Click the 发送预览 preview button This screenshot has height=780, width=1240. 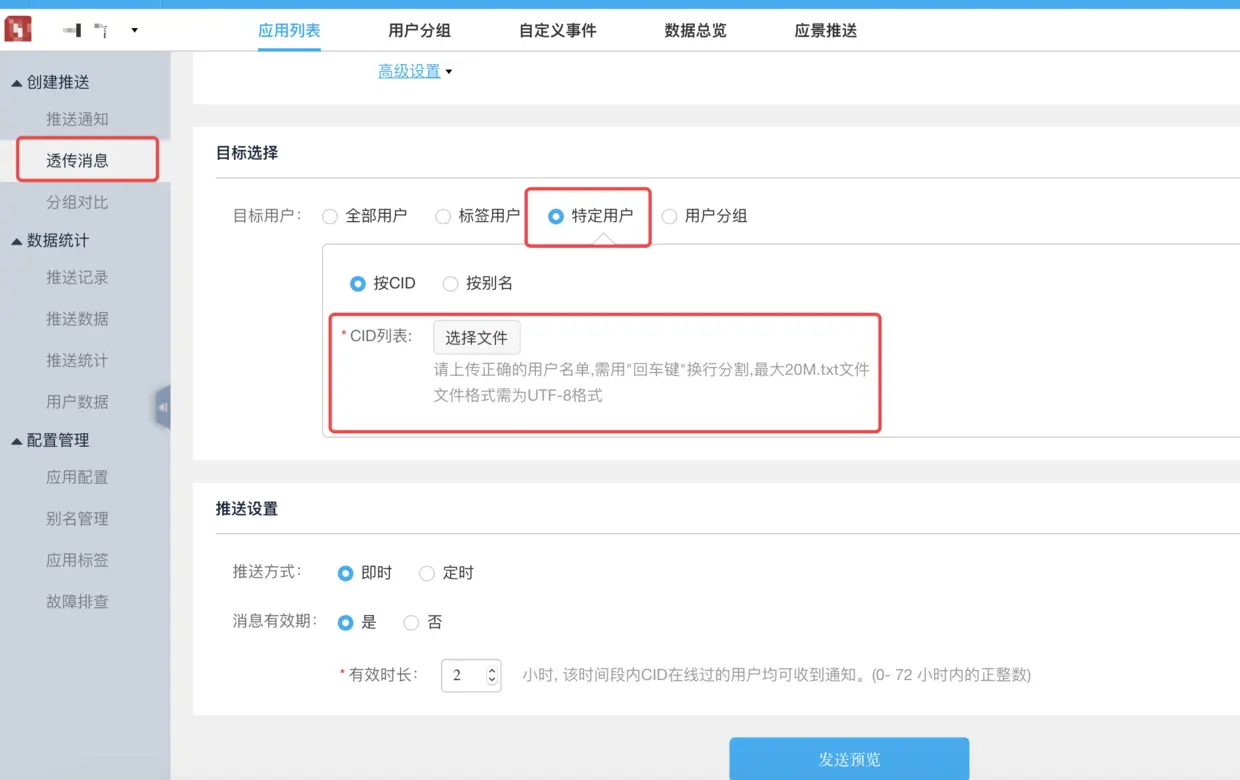[x=848, y=760]
